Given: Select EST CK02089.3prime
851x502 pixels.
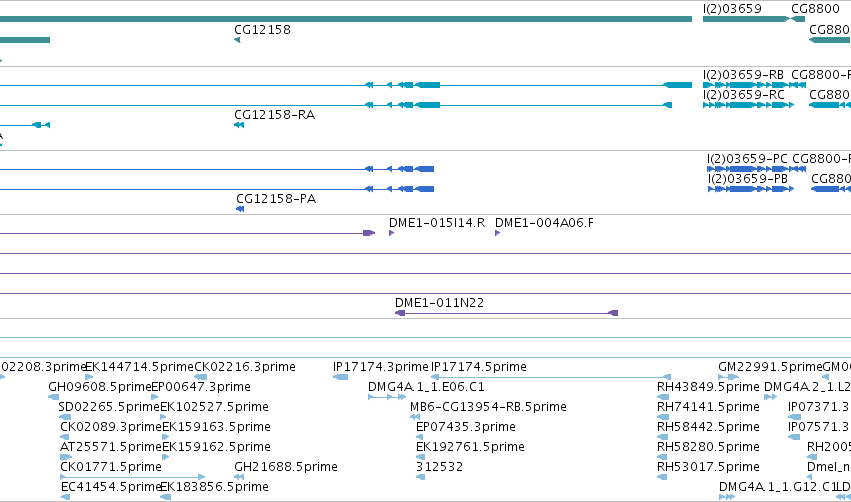Looking at the screenshot, I should tap(111, 427).
